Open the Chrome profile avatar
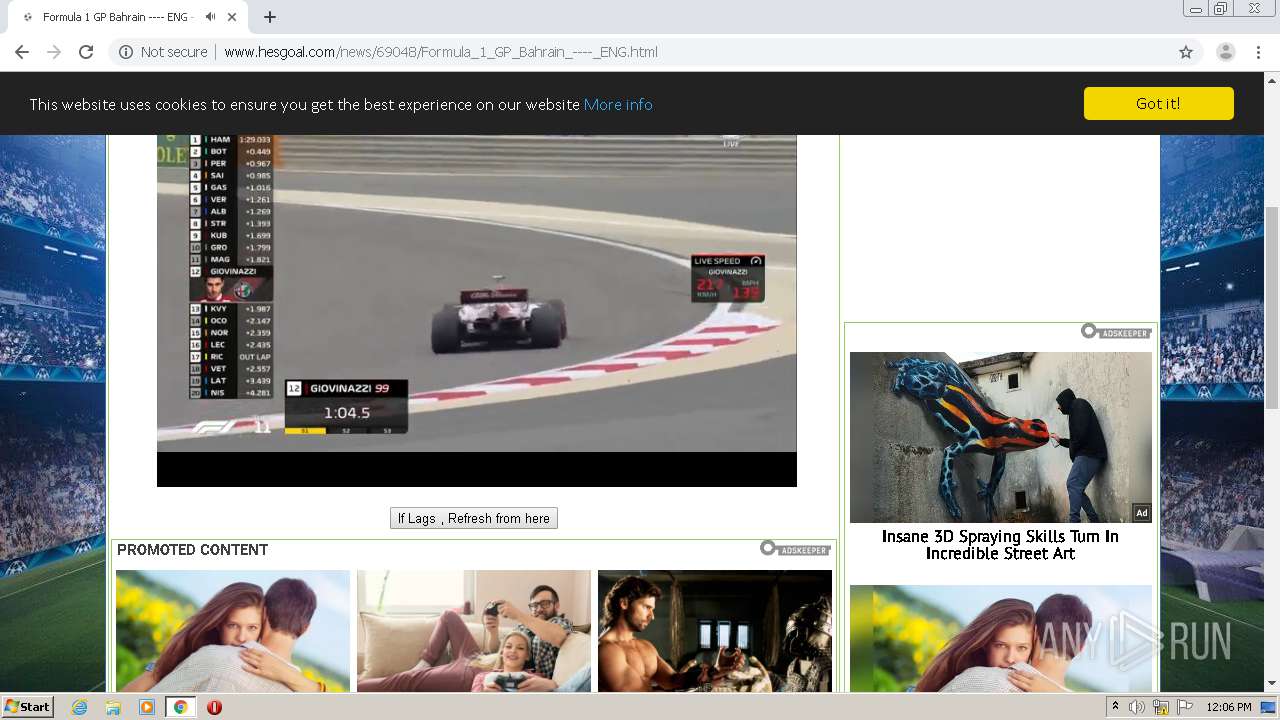1280x720 pixels. coord(1226,52)
